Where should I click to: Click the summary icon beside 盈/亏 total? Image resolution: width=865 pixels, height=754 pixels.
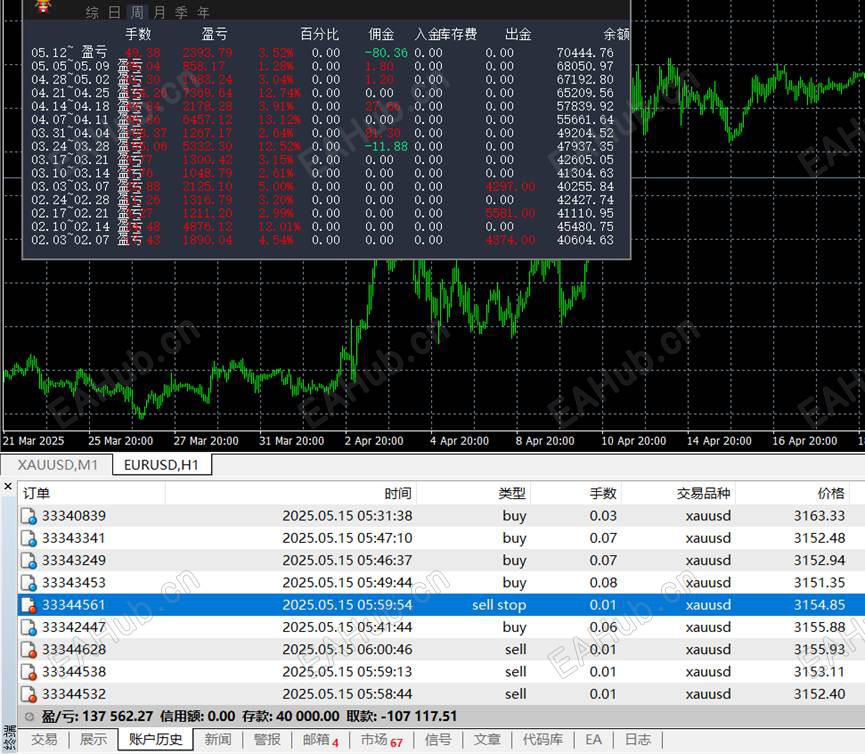(x=29, y=716)
